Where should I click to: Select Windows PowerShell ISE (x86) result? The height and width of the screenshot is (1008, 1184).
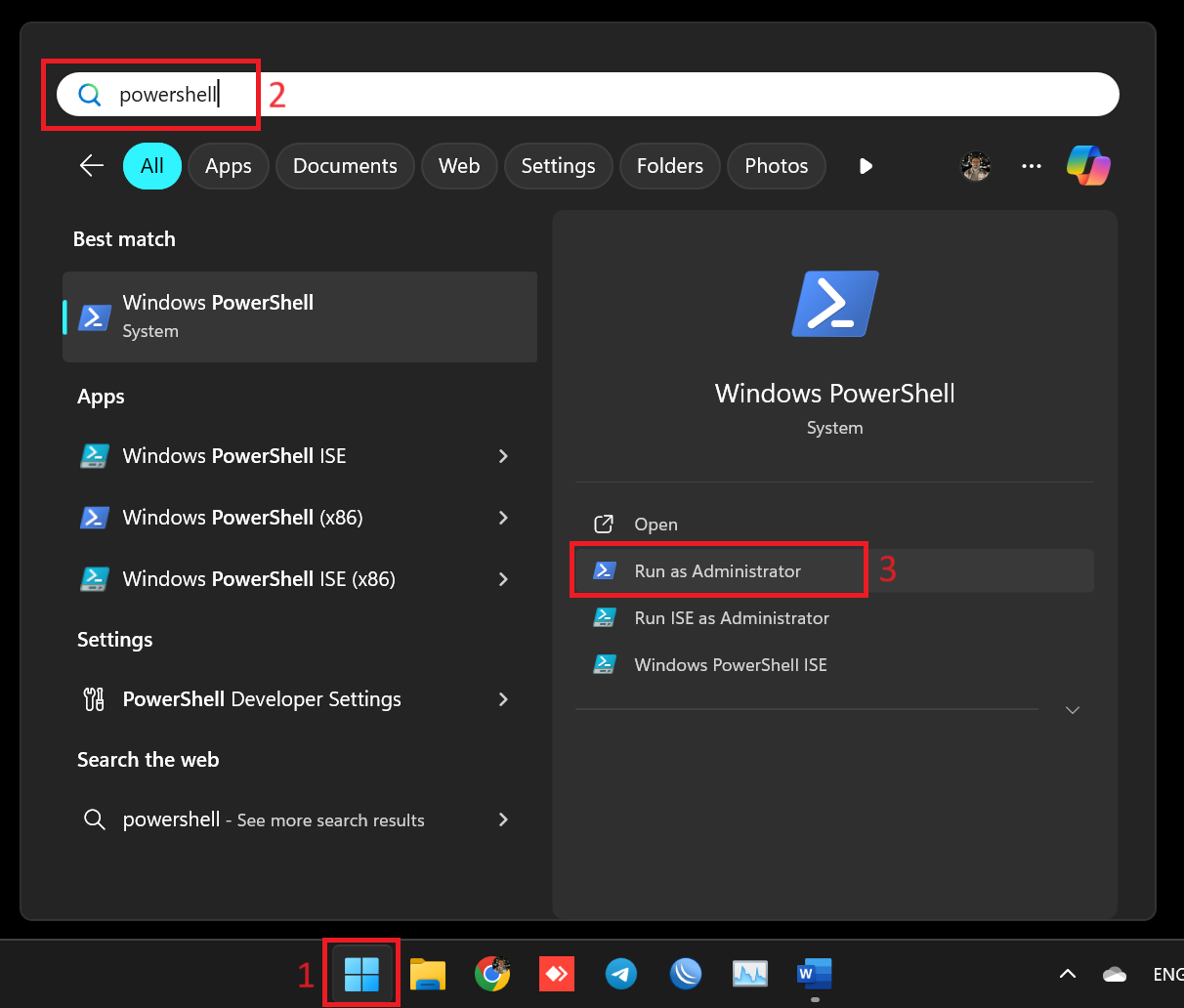click(300, 579)
